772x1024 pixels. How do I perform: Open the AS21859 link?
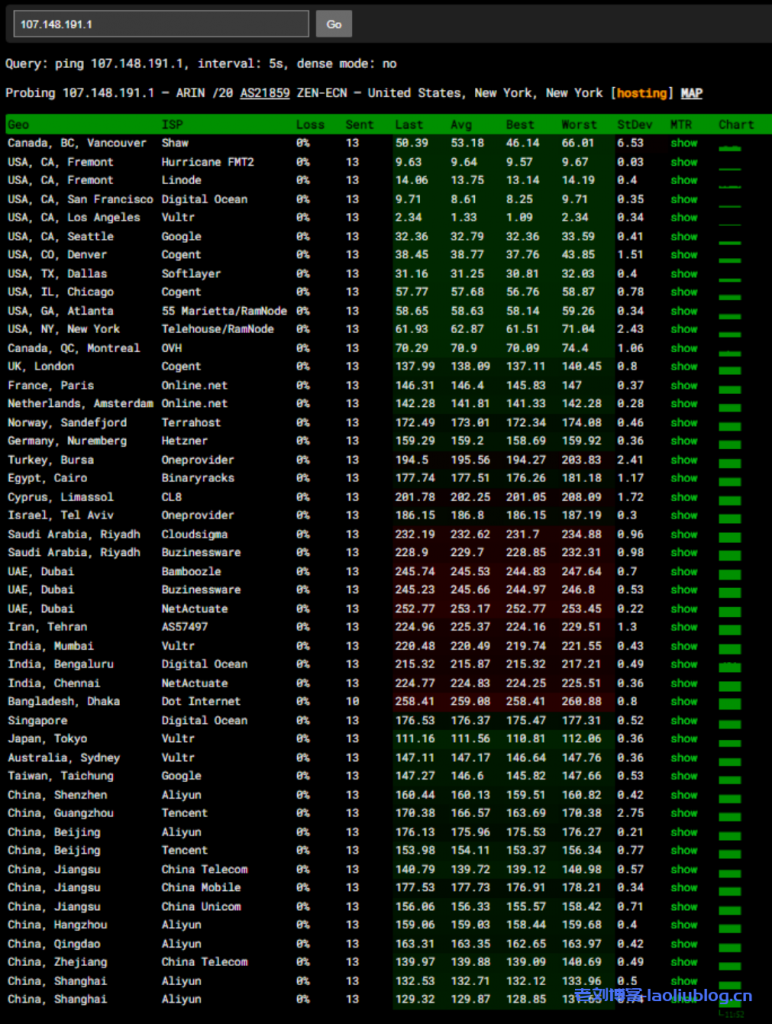(265, 93)
